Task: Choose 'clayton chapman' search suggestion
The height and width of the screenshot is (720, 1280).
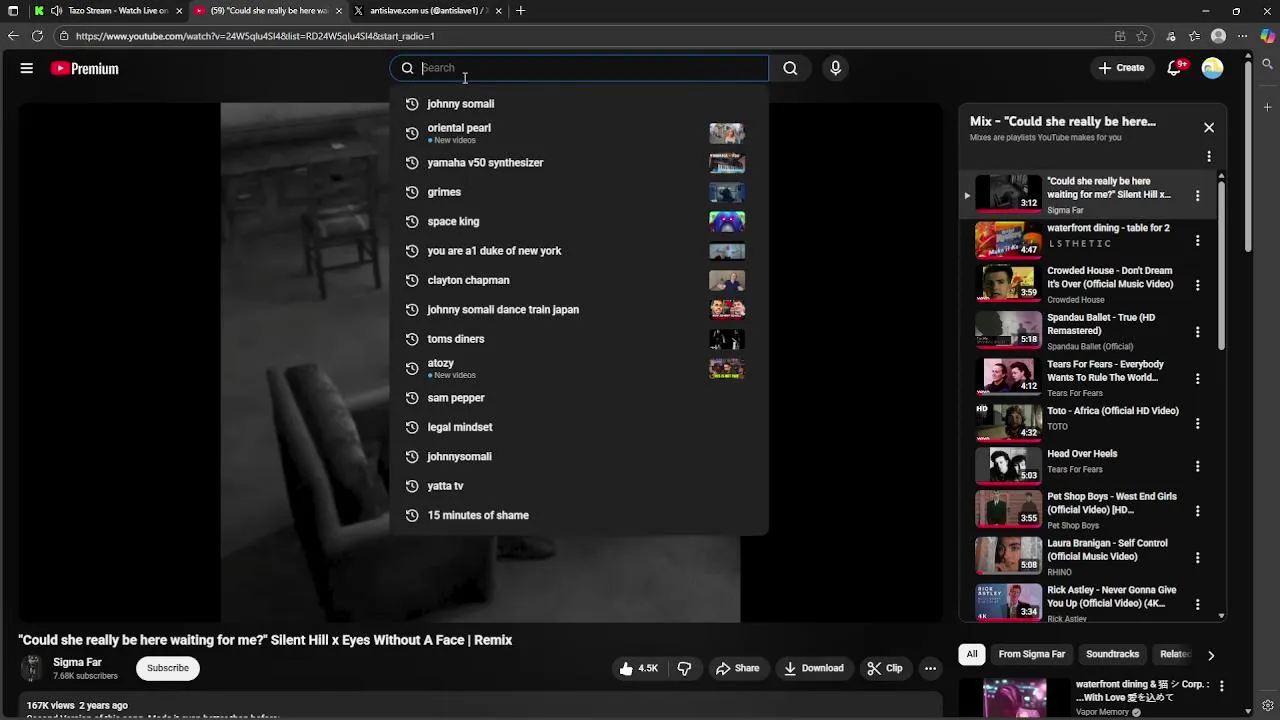Action: tap(579, 280)
